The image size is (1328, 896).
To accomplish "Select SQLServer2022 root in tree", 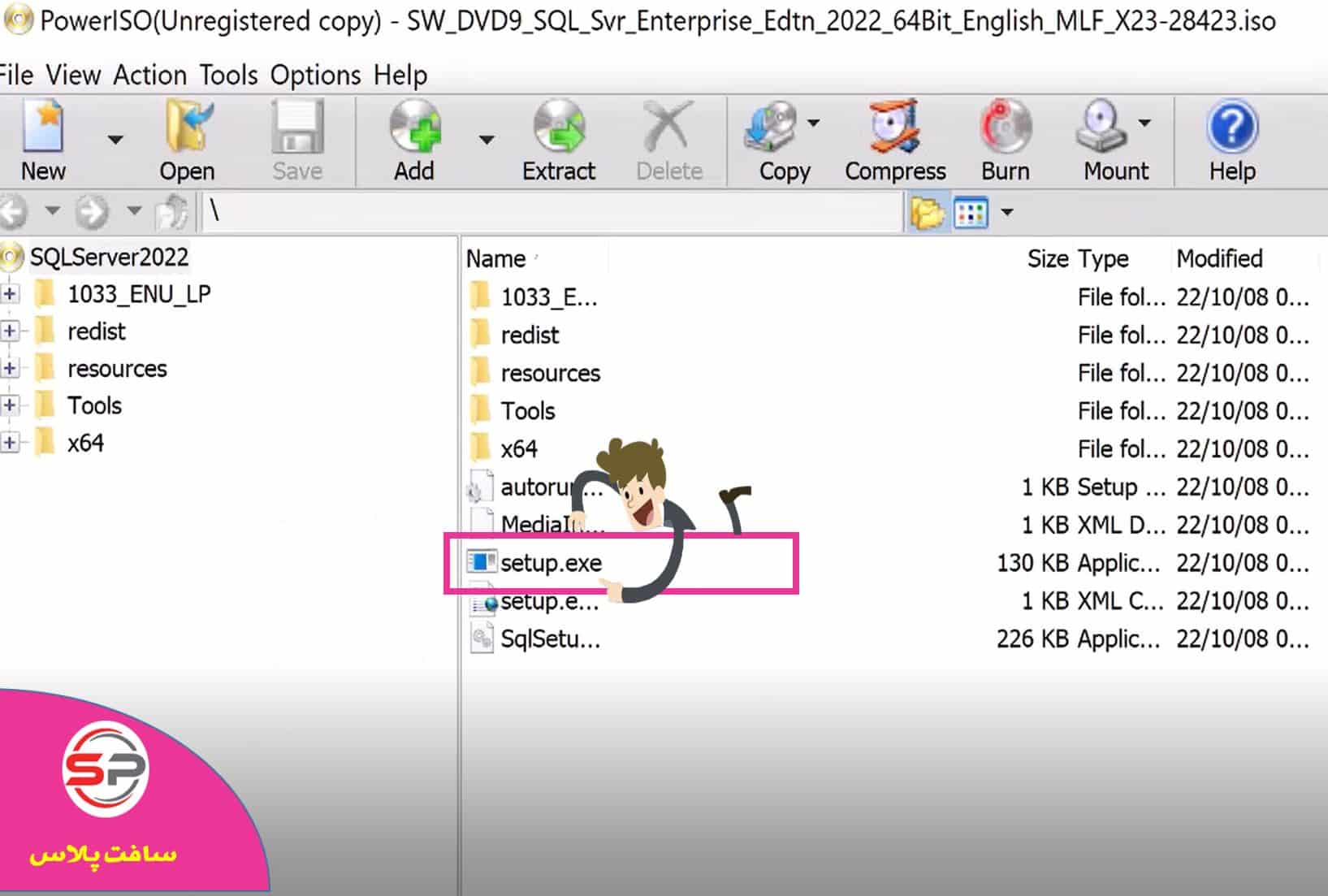I will coord(109,257).
